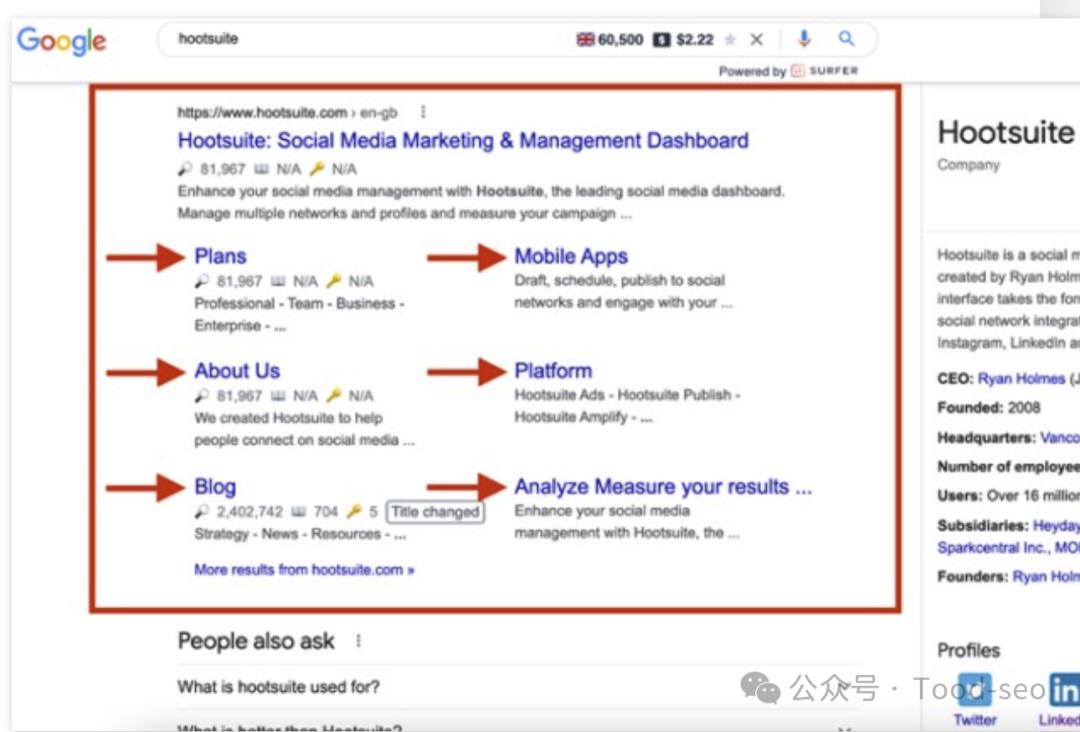Click the word count icon under About Us
This screenshot has width=1080, height=732.
coord(278,395)
